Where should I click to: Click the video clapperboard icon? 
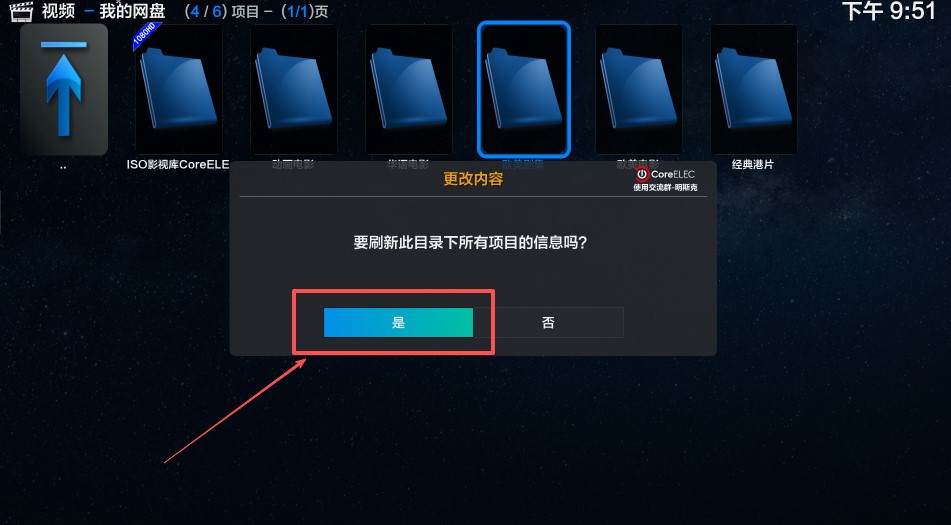point(21,12)
